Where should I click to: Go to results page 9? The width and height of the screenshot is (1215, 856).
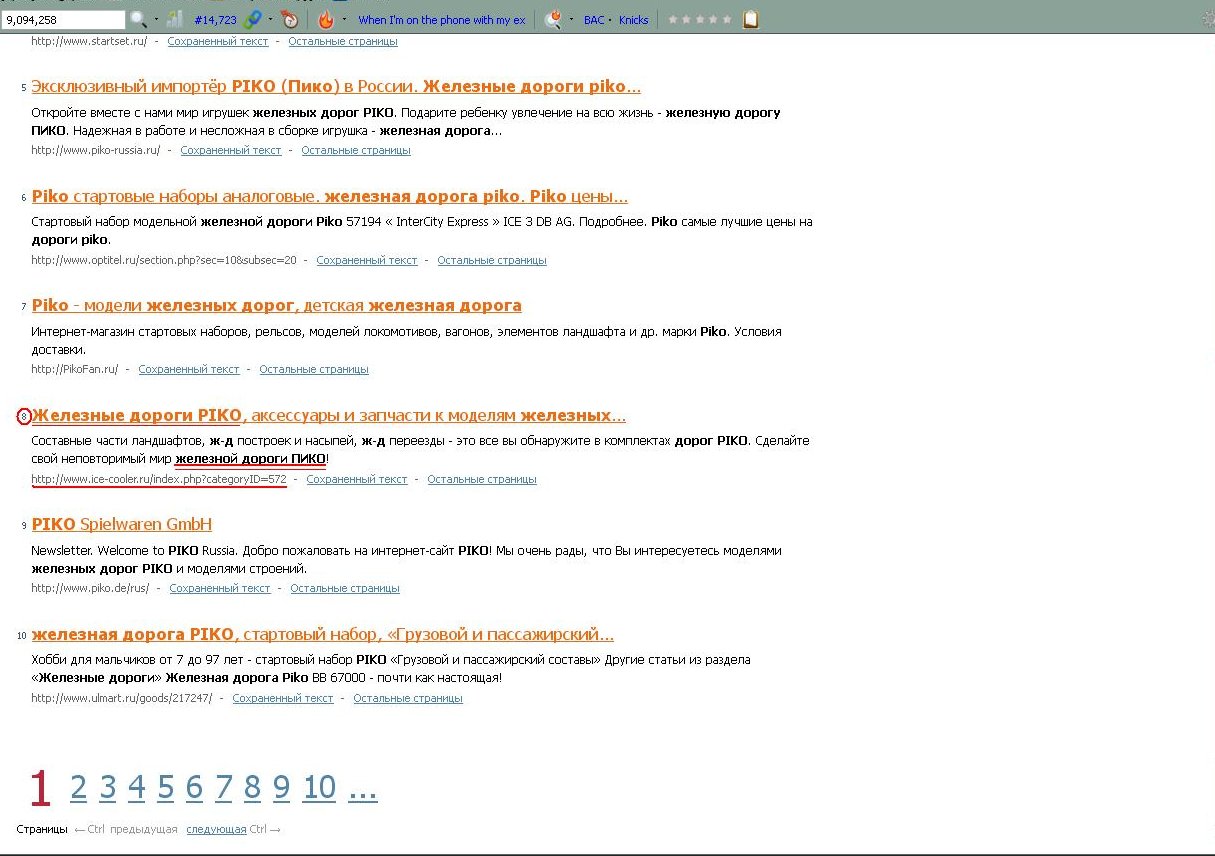pyautogui.click(x=281, y=788)
